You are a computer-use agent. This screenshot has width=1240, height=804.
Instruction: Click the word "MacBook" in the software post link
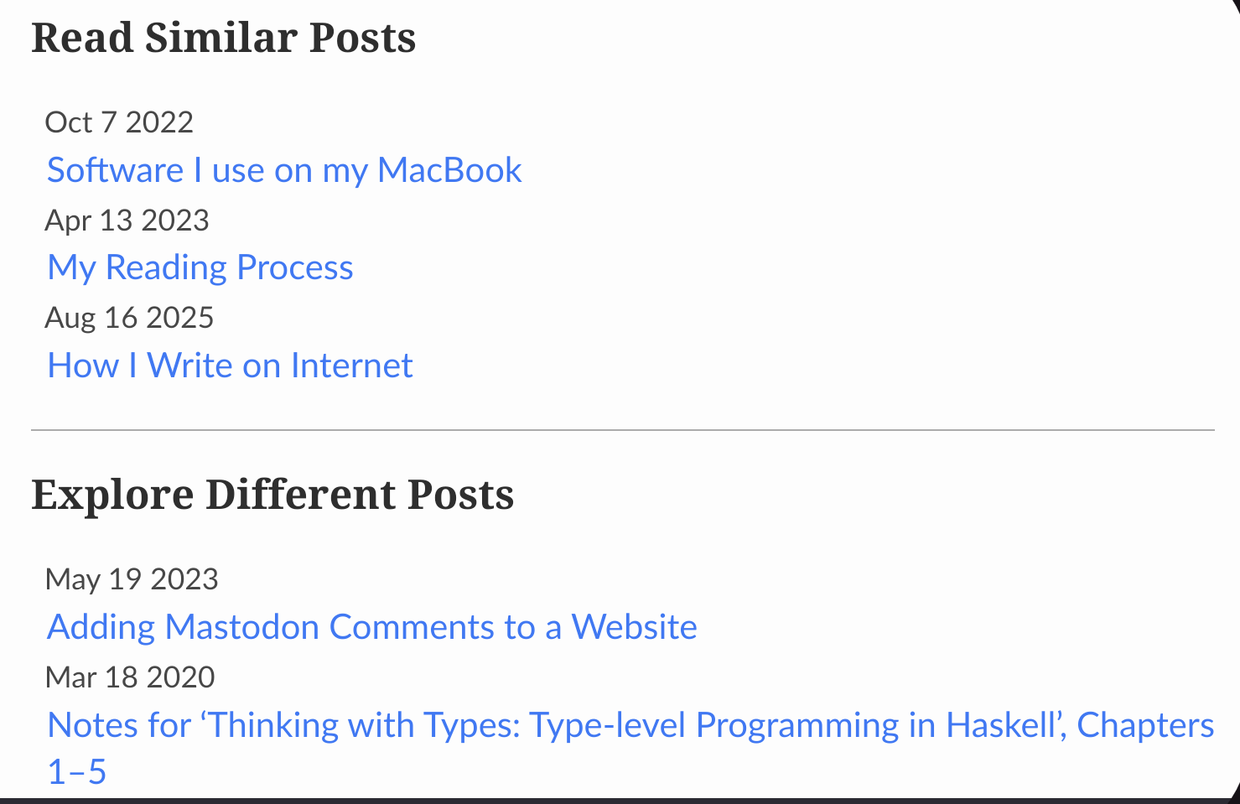point(449,170)
